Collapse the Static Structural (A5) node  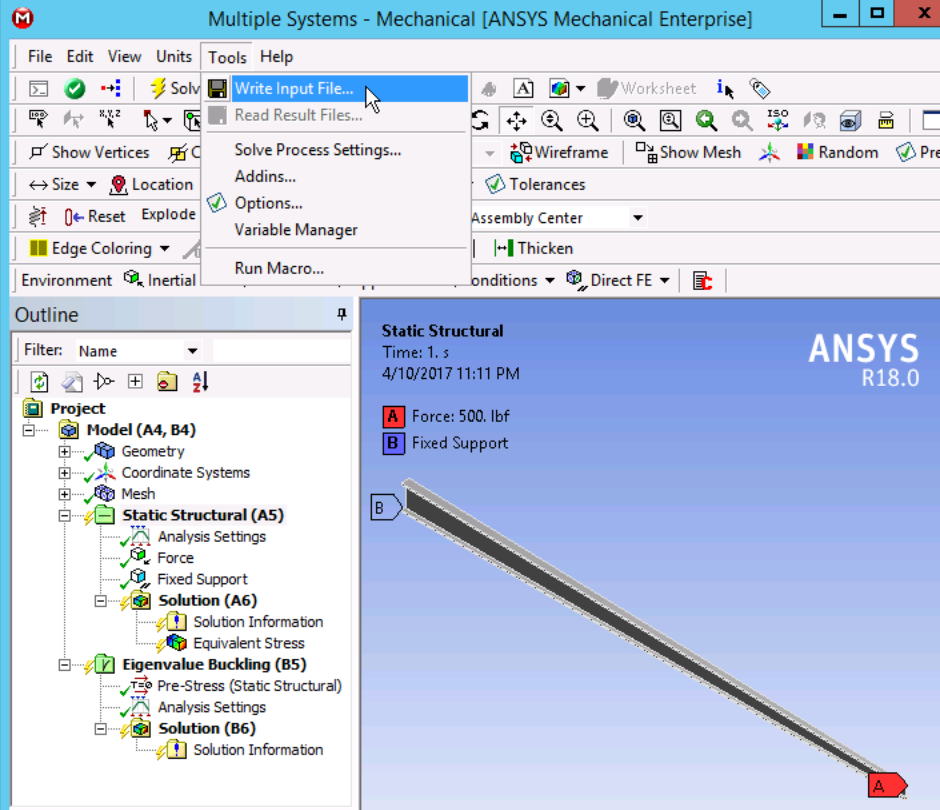point(65,515)
